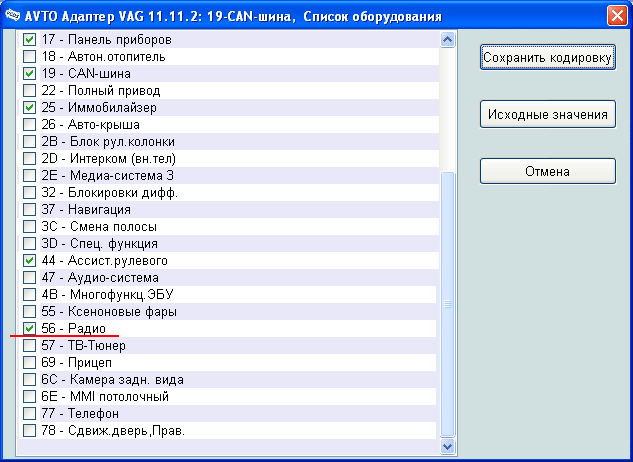Check 37 - Навигация item
The height and width of the screenshot is (462, 633).
click(x=30, y=209)
